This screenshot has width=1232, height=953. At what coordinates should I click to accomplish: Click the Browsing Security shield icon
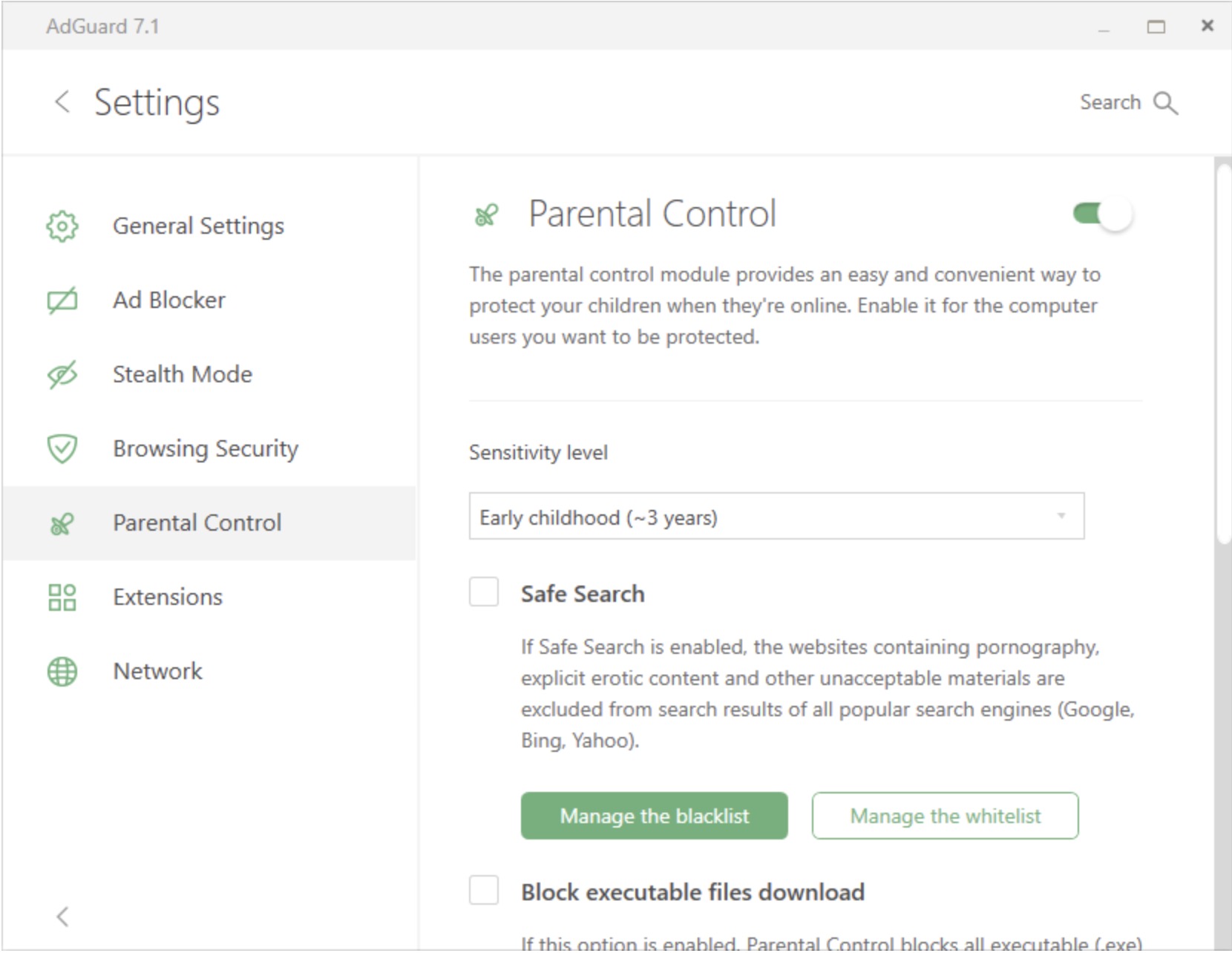[x=62, y=448]
